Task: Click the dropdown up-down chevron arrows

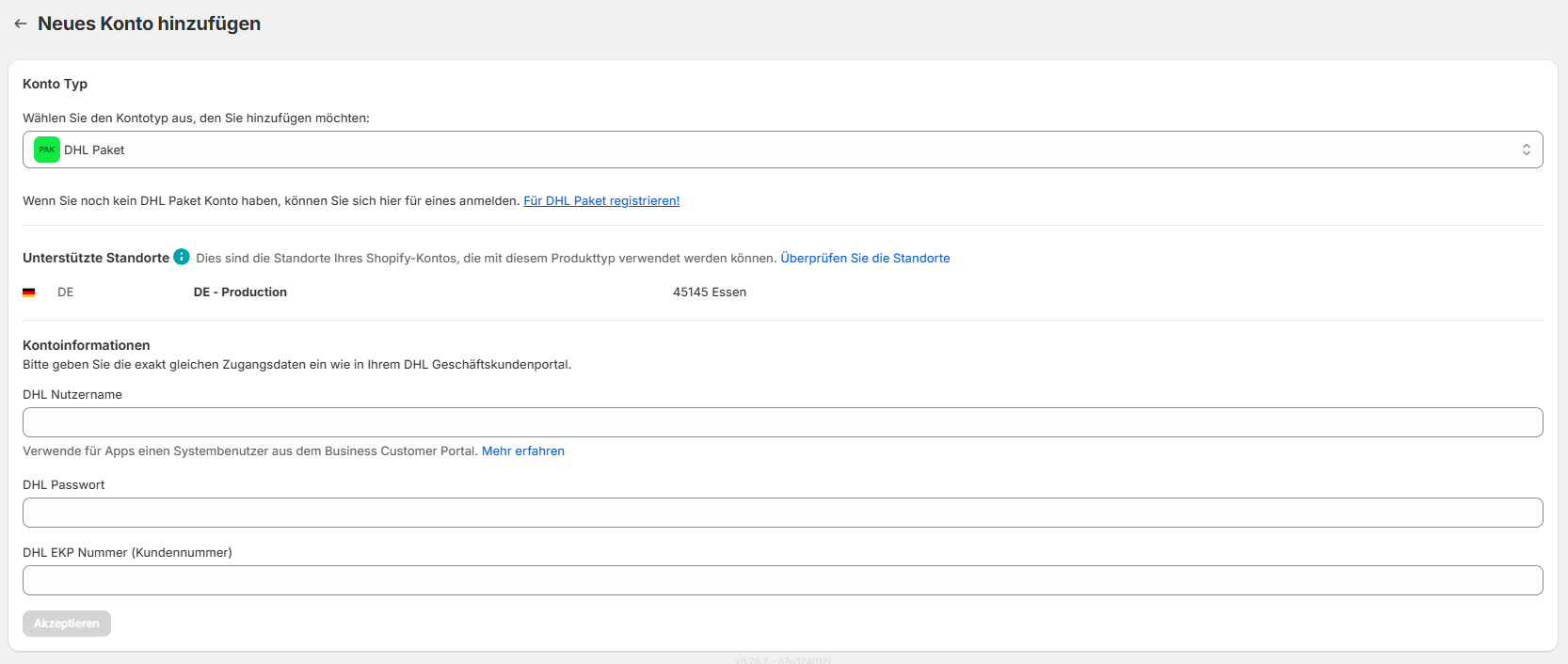Action: 1526,150
